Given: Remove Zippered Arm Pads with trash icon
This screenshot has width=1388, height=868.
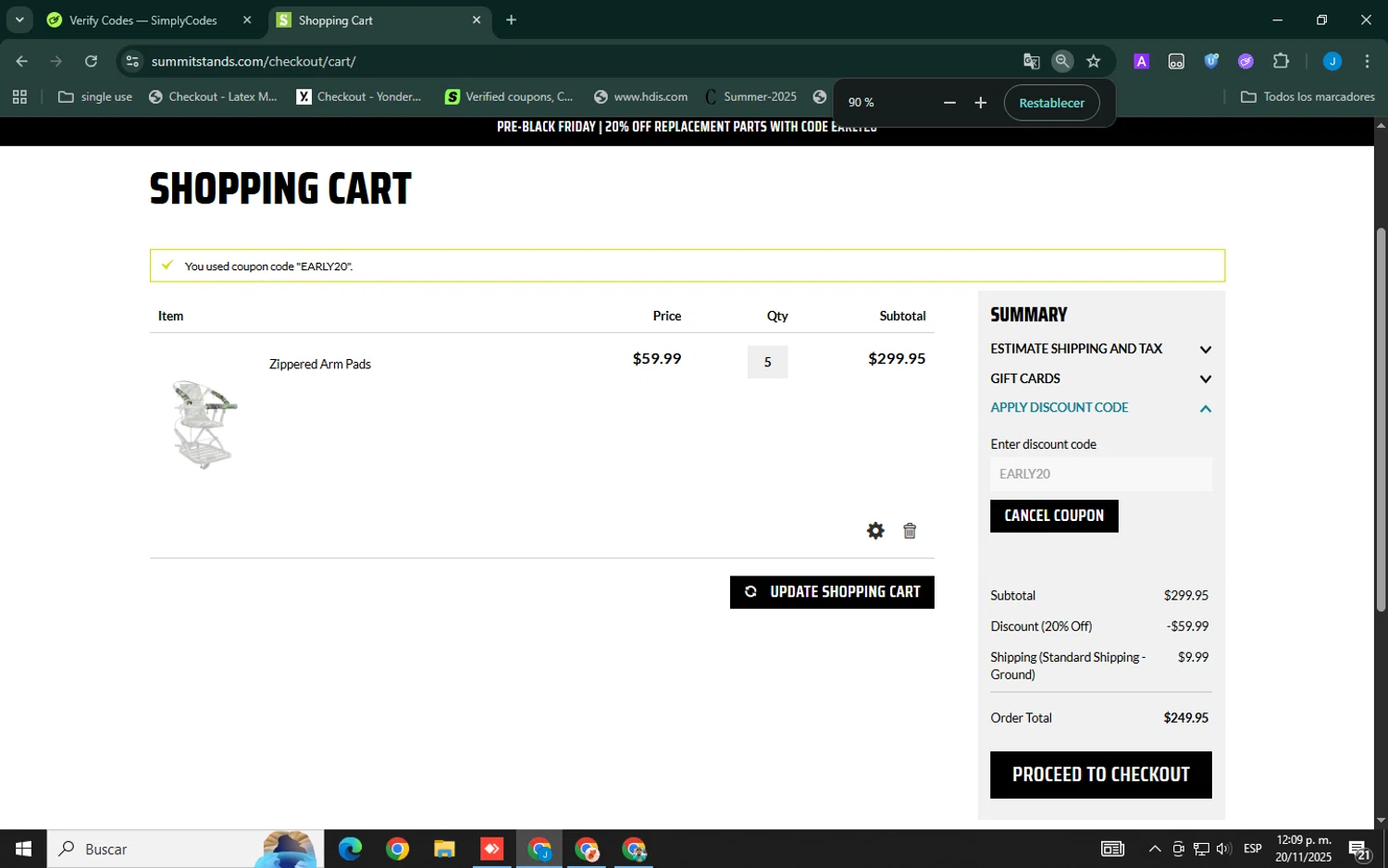Looking at the screenshot, I should point(910,530).
